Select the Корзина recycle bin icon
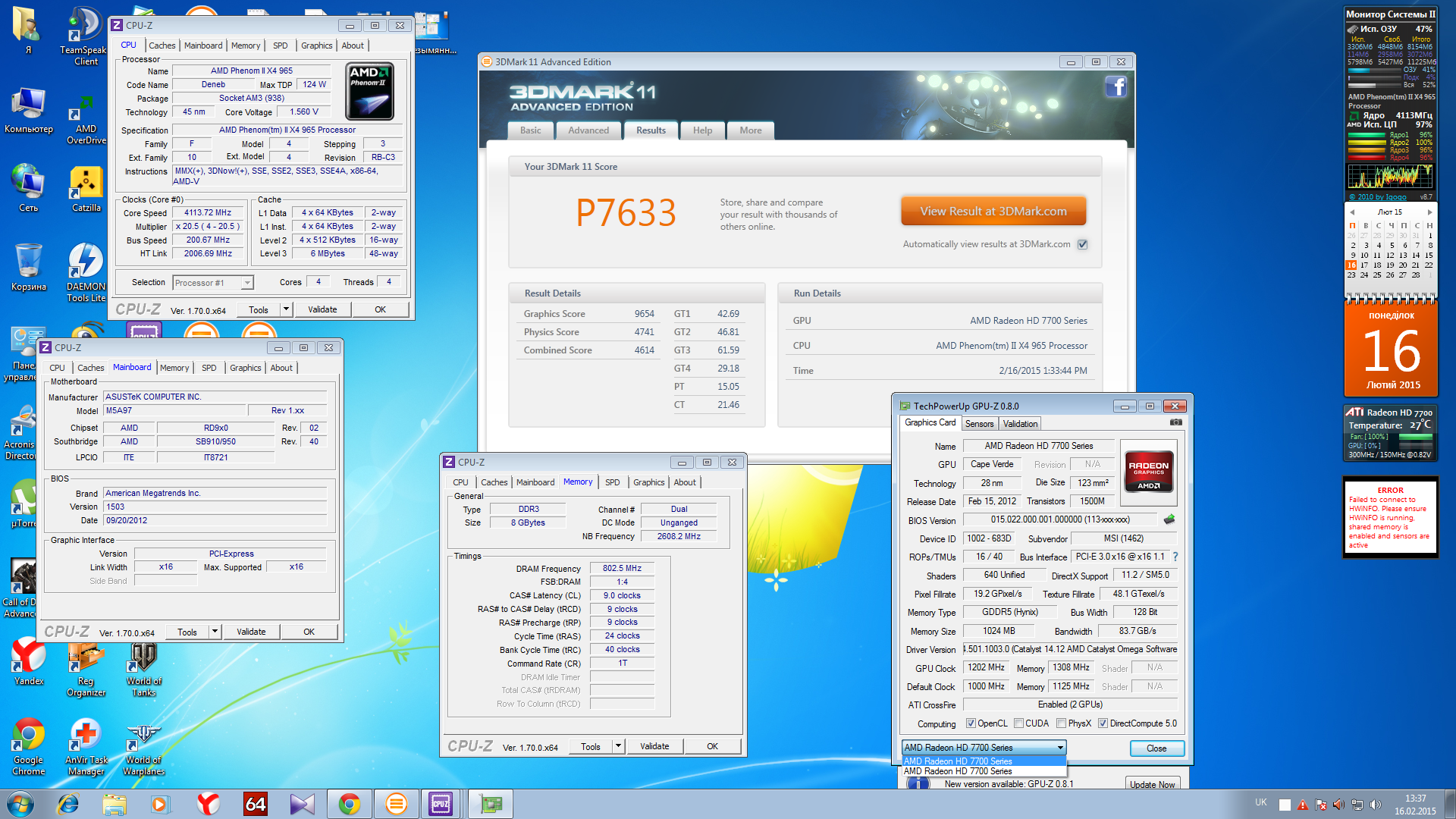 [x=28, y=267]
